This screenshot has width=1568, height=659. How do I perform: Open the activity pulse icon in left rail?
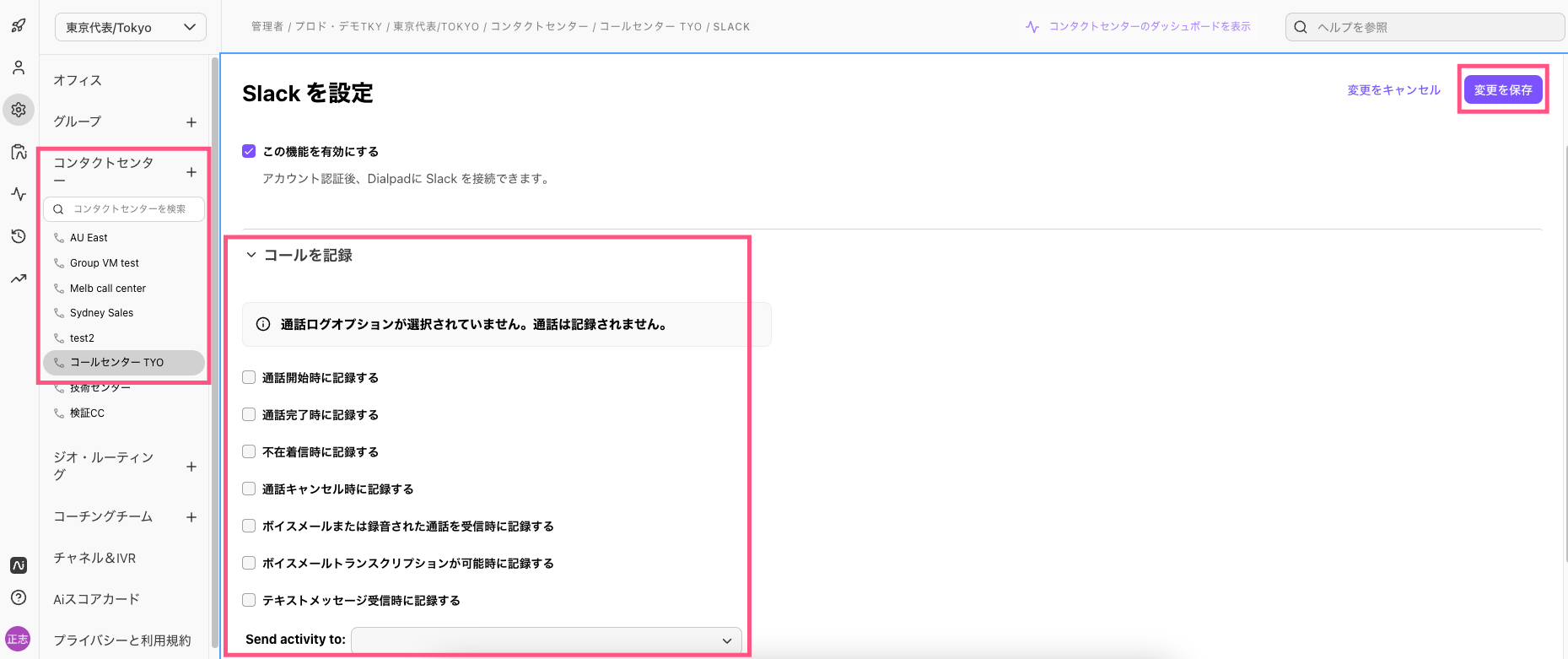tap(19, 194)
